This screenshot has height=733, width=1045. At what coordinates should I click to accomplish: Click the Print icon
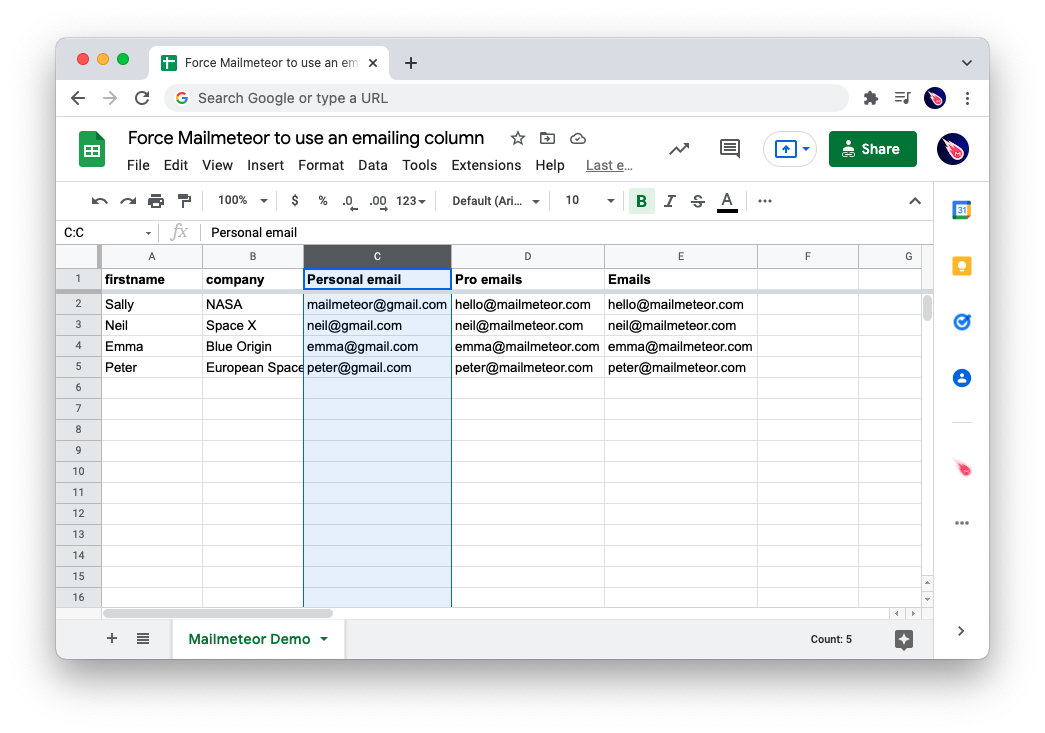click(156, 201)
